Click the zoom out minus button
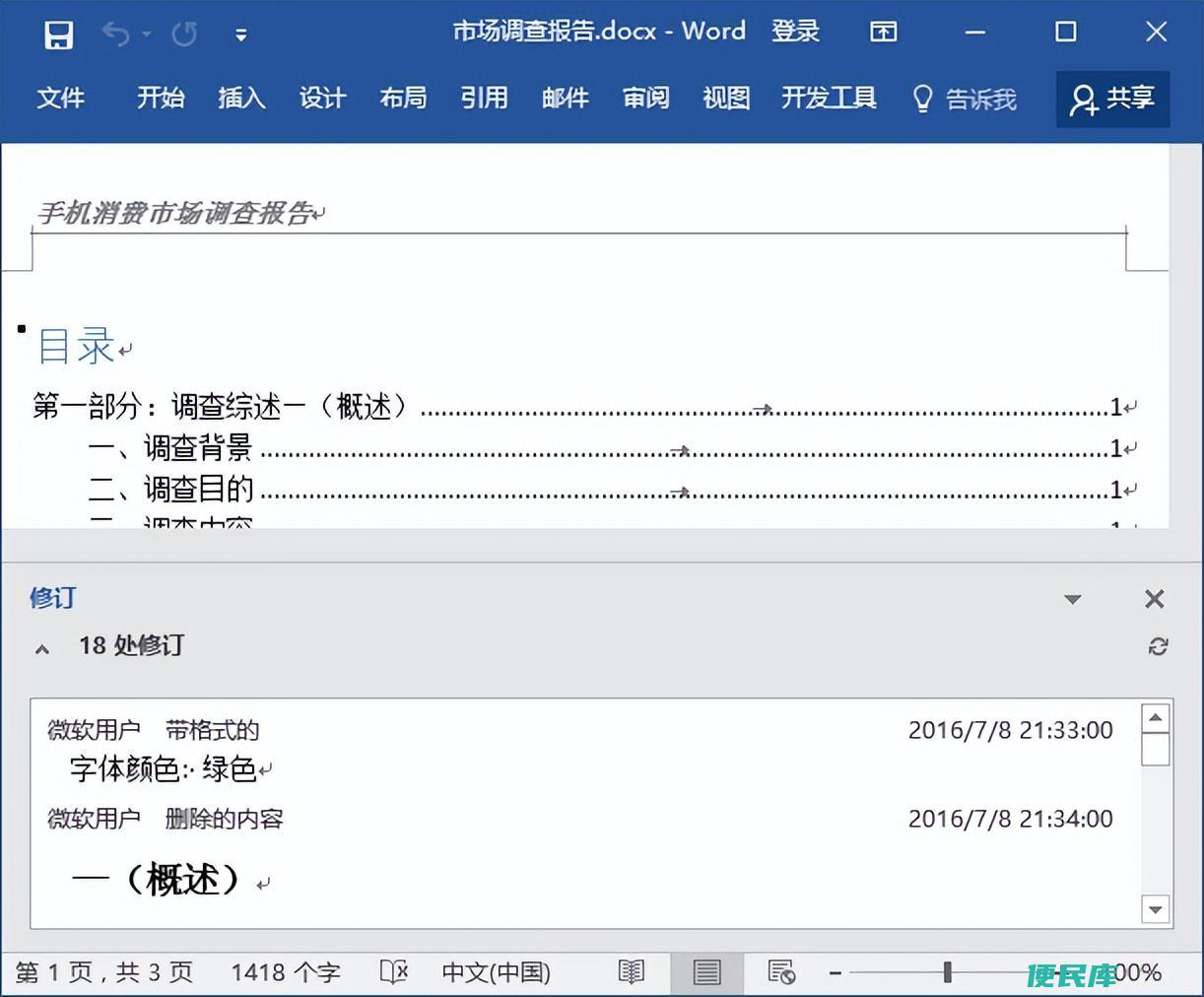The height and width of the screenshot is (997, 1204). (835, 973)
